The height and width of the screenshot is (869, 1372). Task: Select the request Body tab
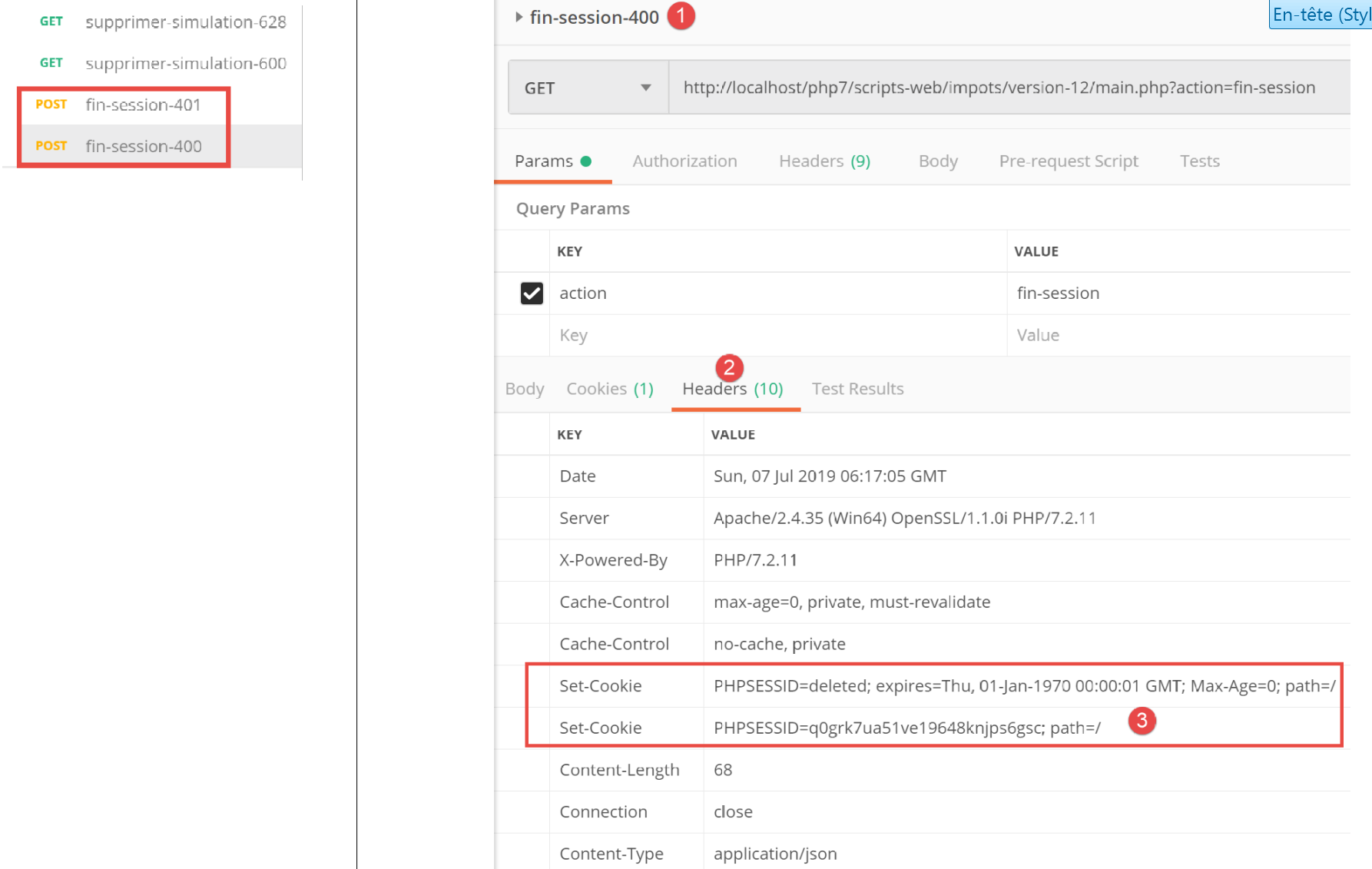coord(938,161)
